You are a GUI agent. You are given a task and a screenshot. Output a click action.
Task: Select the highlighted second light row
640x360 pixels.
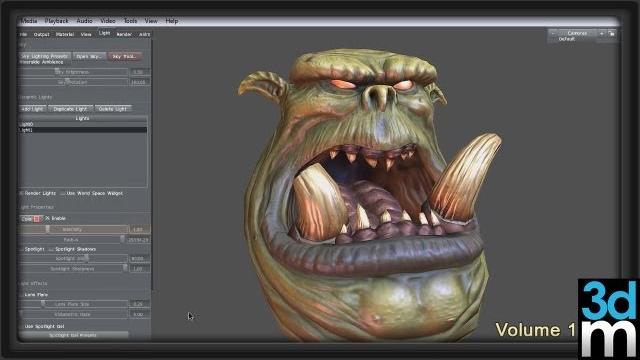(83, 130)
